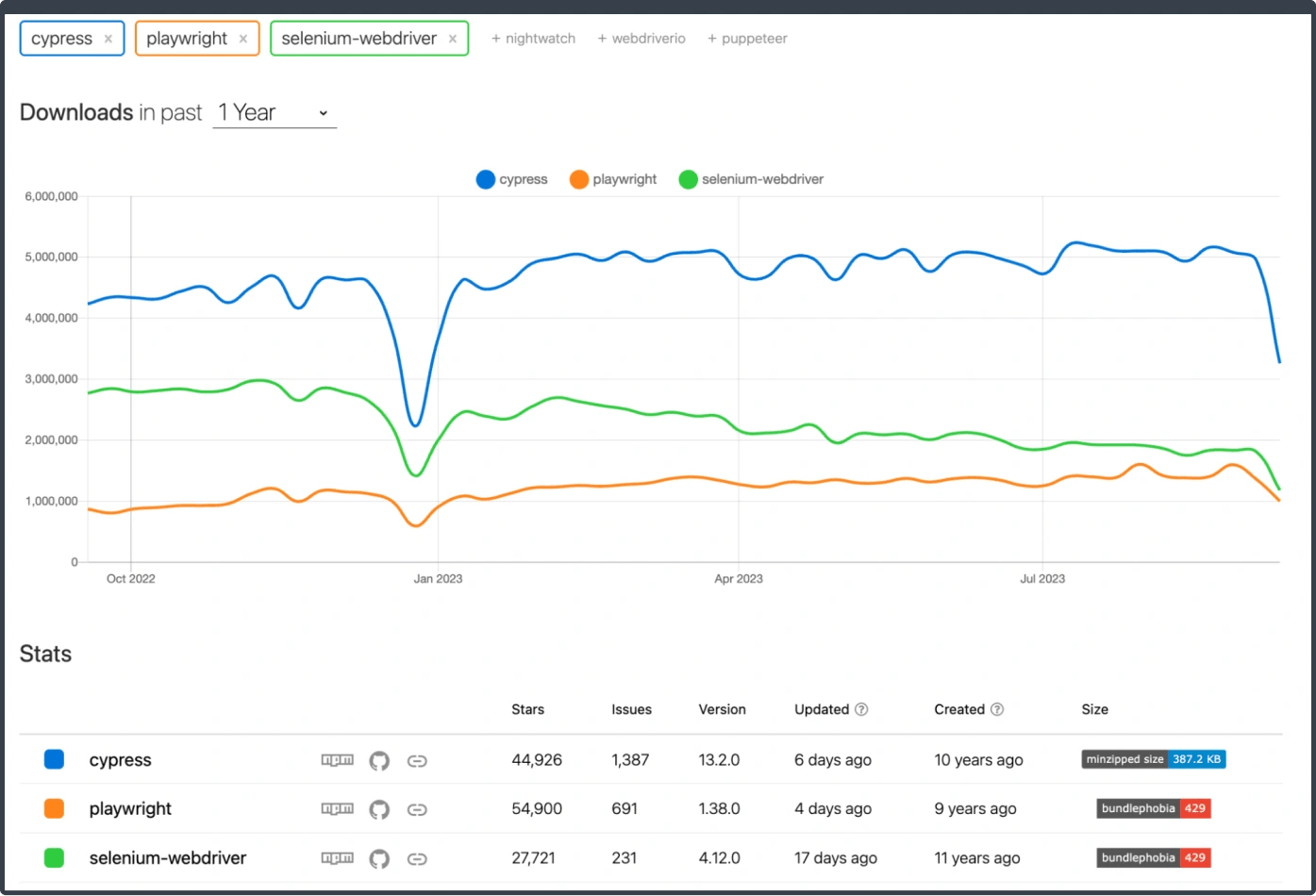Click the Issues column header
Image resolution: width=1316 pixels, height=896 pixels.
[631, 709]
